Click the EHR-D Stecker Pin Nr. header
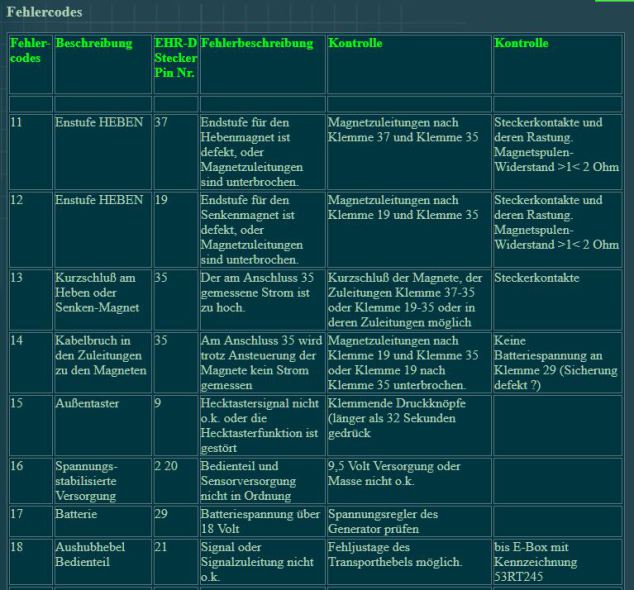 point(175,58)
